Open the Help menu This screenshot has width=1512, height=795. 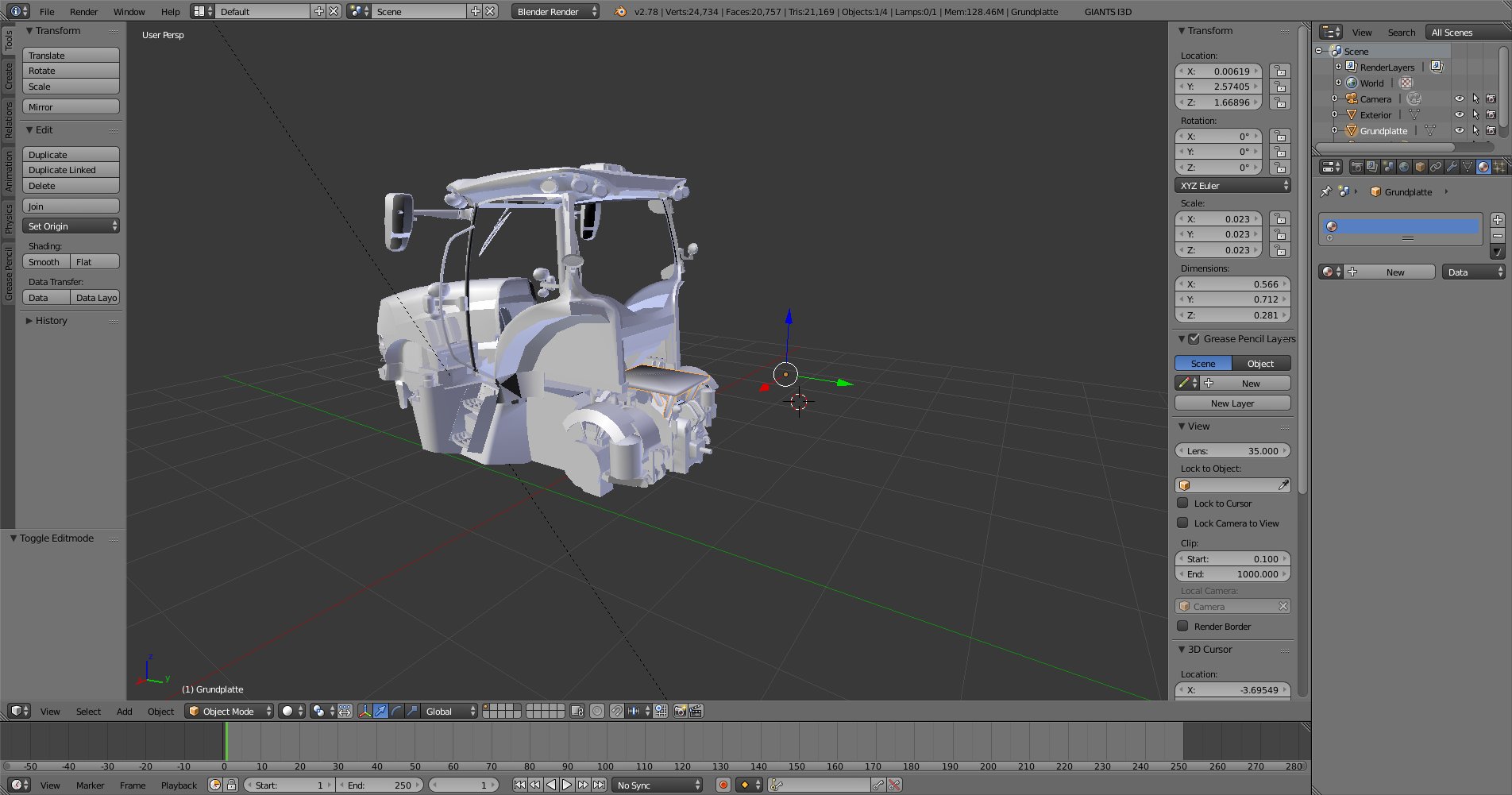[170, 11]
